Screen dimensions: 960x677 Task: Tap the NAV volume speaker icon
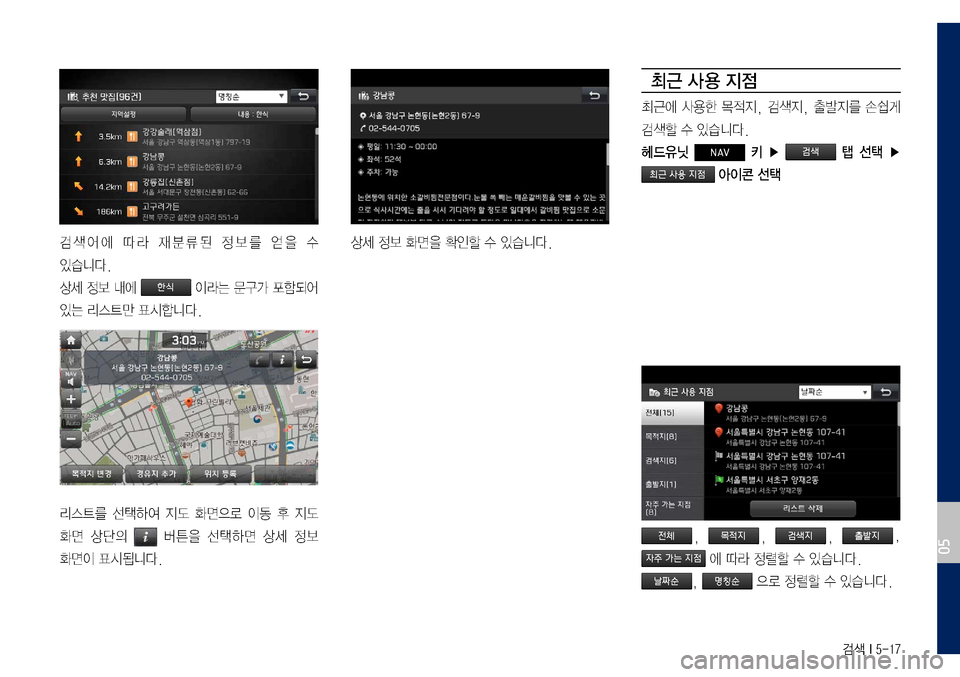71,378
